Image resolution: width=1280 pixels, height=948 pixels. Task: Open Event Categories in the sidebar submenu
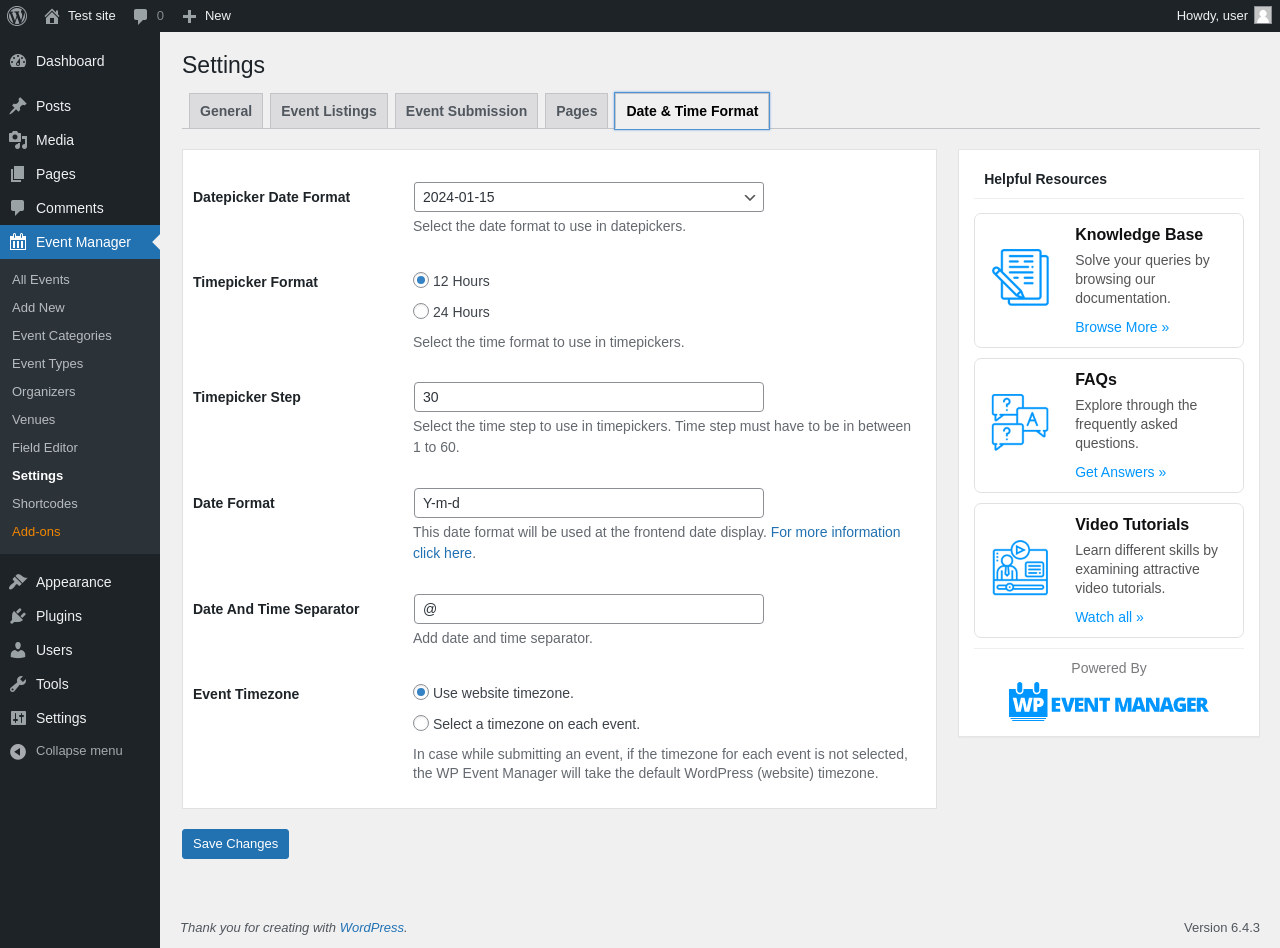[x=62, y=336]
